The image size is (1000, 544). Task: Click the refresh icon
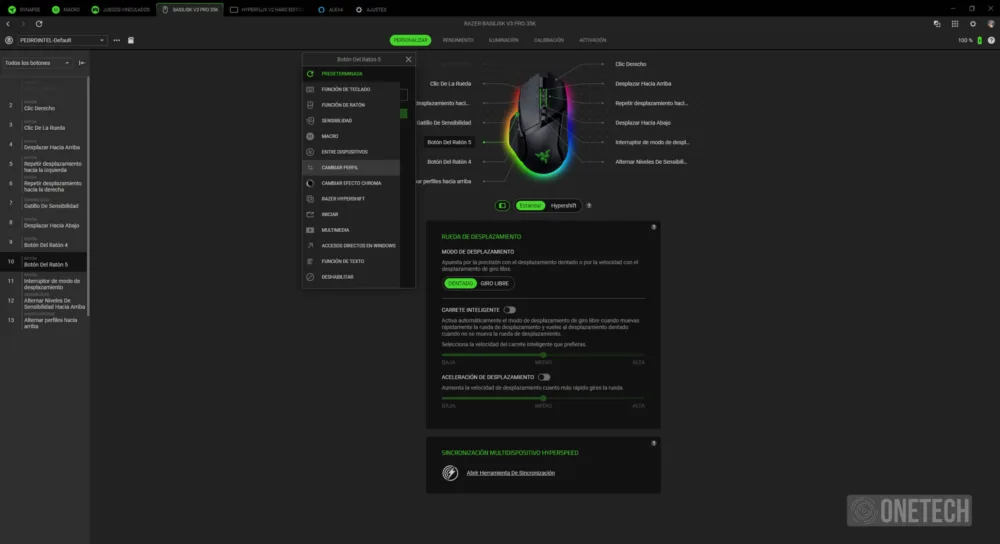(x=39, y=24)
